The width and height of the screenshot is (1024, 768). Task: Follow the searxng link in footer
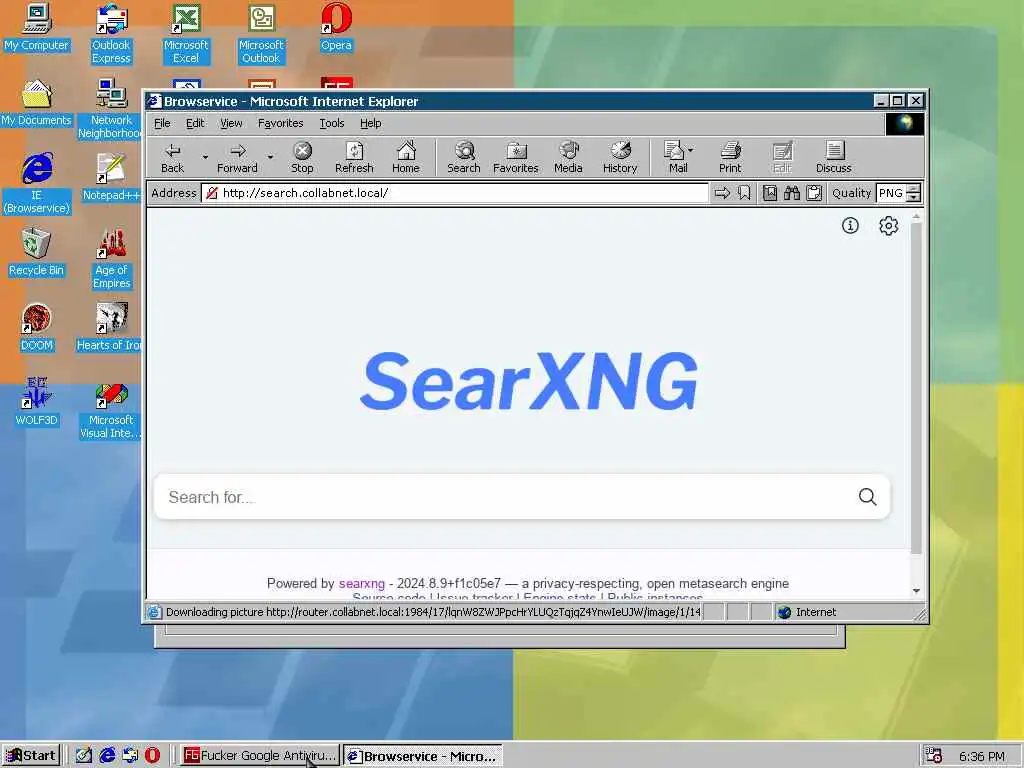[362, 583]
